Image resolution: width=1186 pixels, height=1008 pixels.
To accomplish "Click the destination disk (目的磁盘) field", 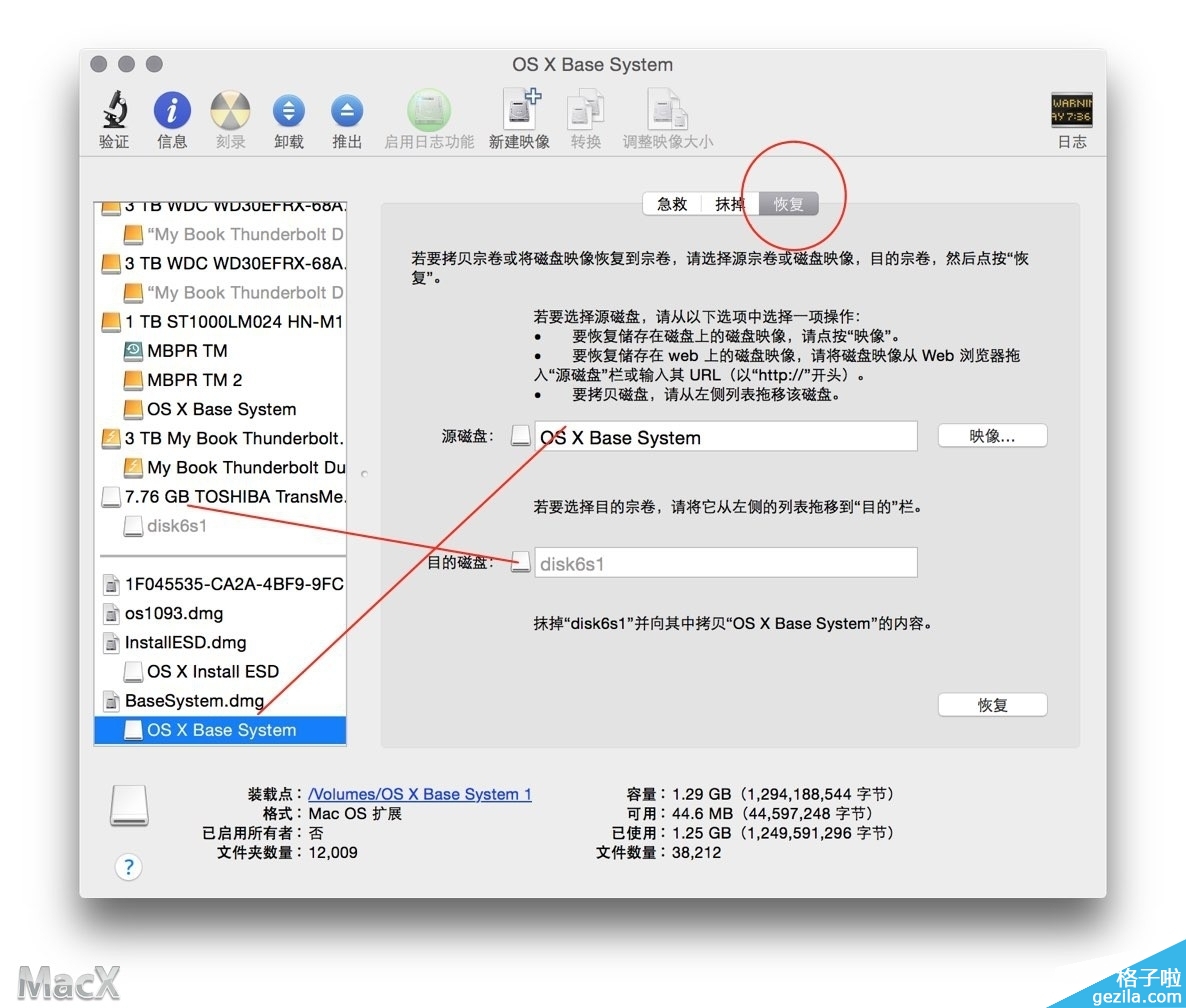I will click(x=725, y=563).
